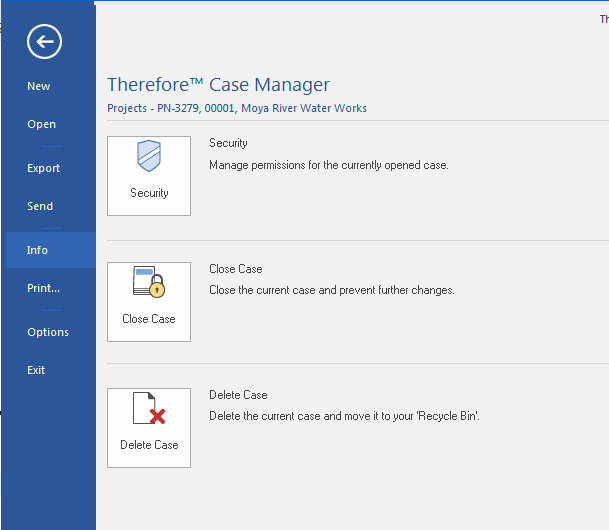Viewport: 609px width, 530px height.
Task: Select Send in the sidebar menu
Action: (40, 206)
